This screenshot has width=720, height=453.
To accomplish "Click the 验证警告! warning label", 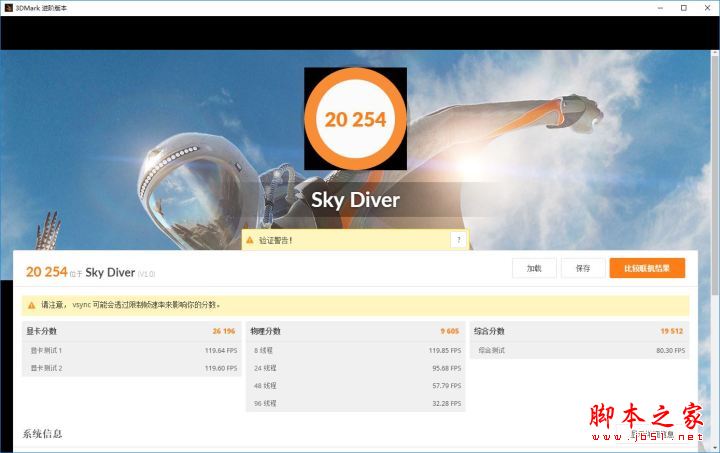I will coord(275,240).
